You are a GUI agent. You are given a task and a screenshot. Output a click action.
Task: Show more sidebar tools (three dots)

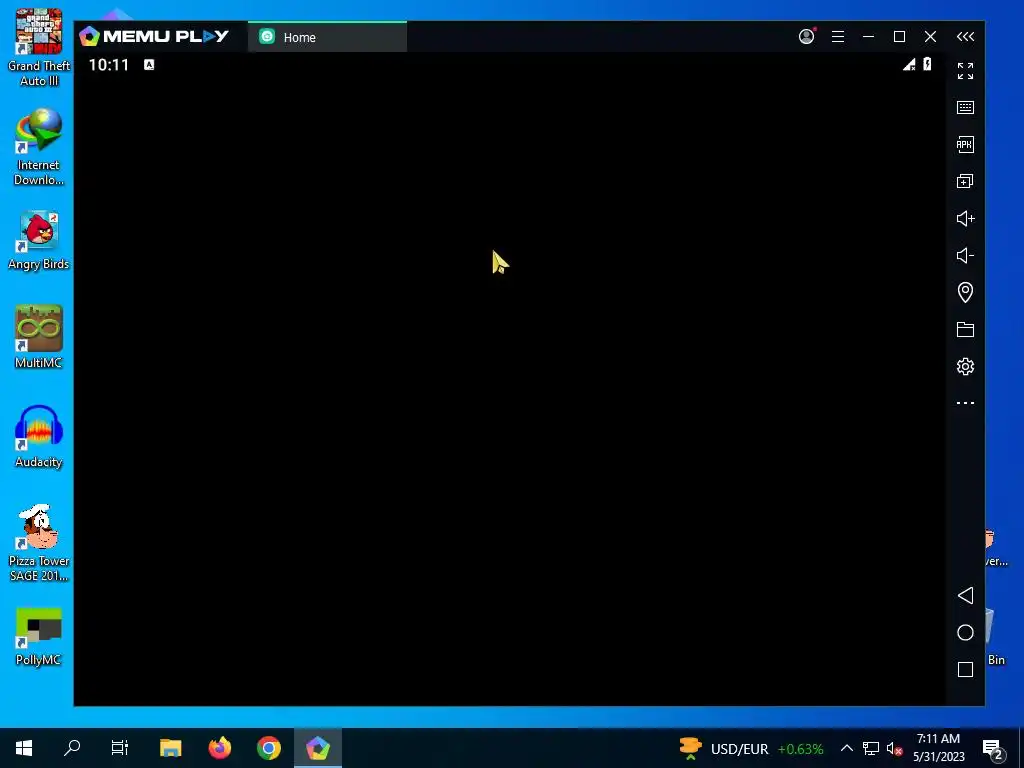(x=965, y=403)
